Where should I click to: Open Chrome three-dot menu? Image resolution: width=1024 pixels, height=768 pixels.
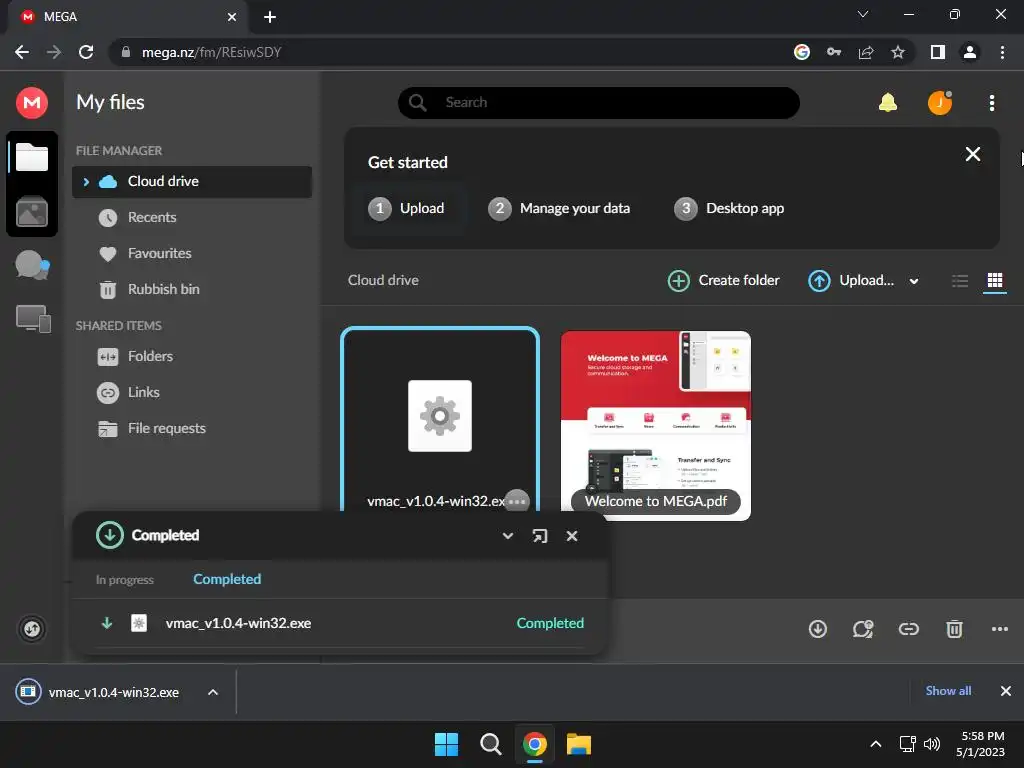coord(1002,52)
